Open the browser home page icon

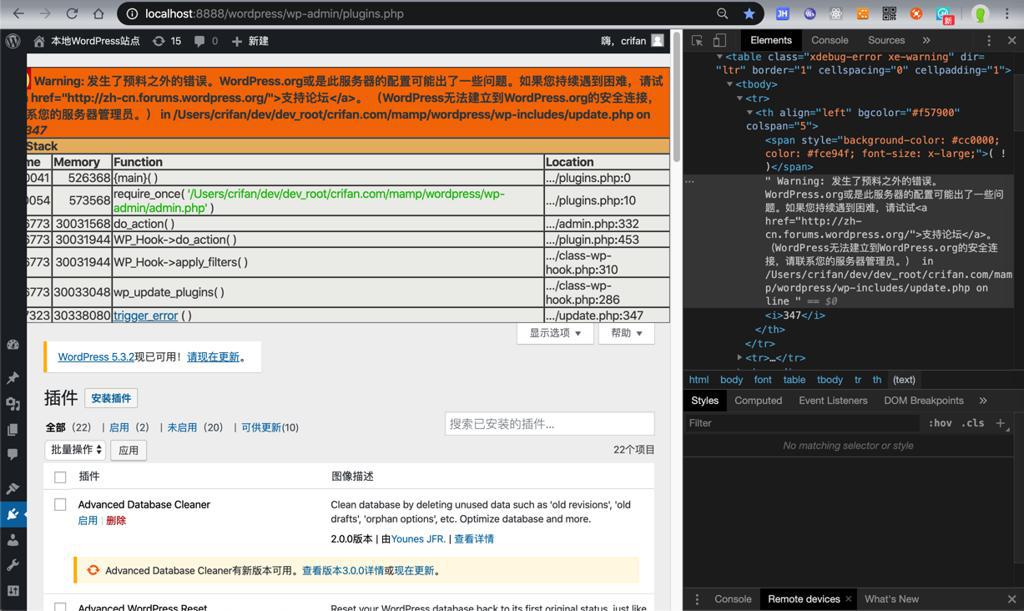coord(98,14)
